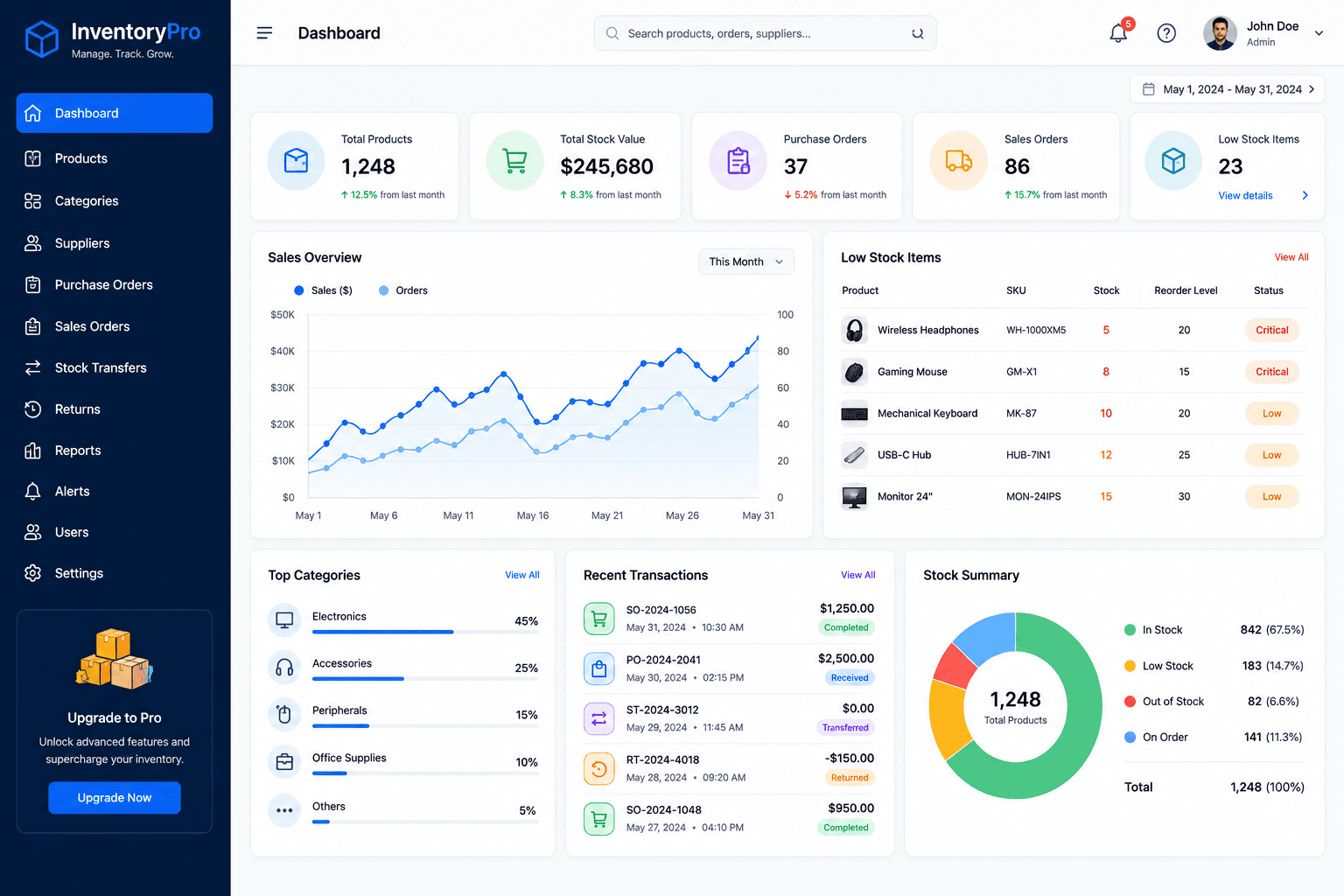The width and height of the screenshot is (1344, 896).
Task: Click the Gaming Mouse product thumbnail
Action: (x=855, y=372)
